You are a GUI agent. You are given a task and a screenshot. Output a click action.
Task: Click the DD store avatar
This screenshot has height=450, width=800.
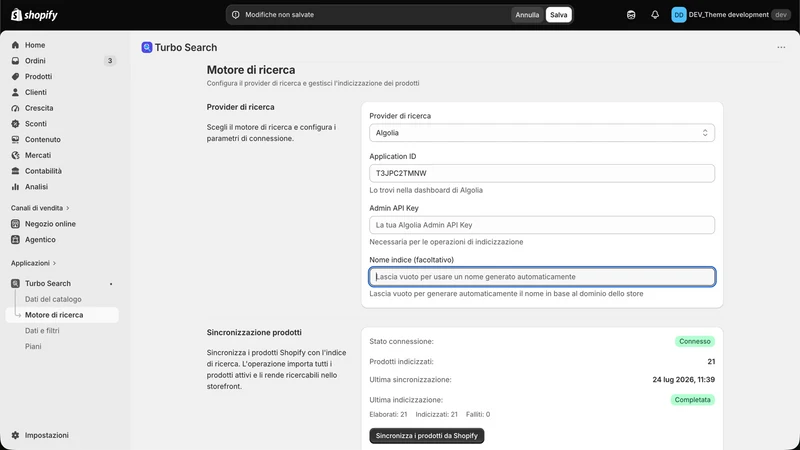[x=679, y=15]
